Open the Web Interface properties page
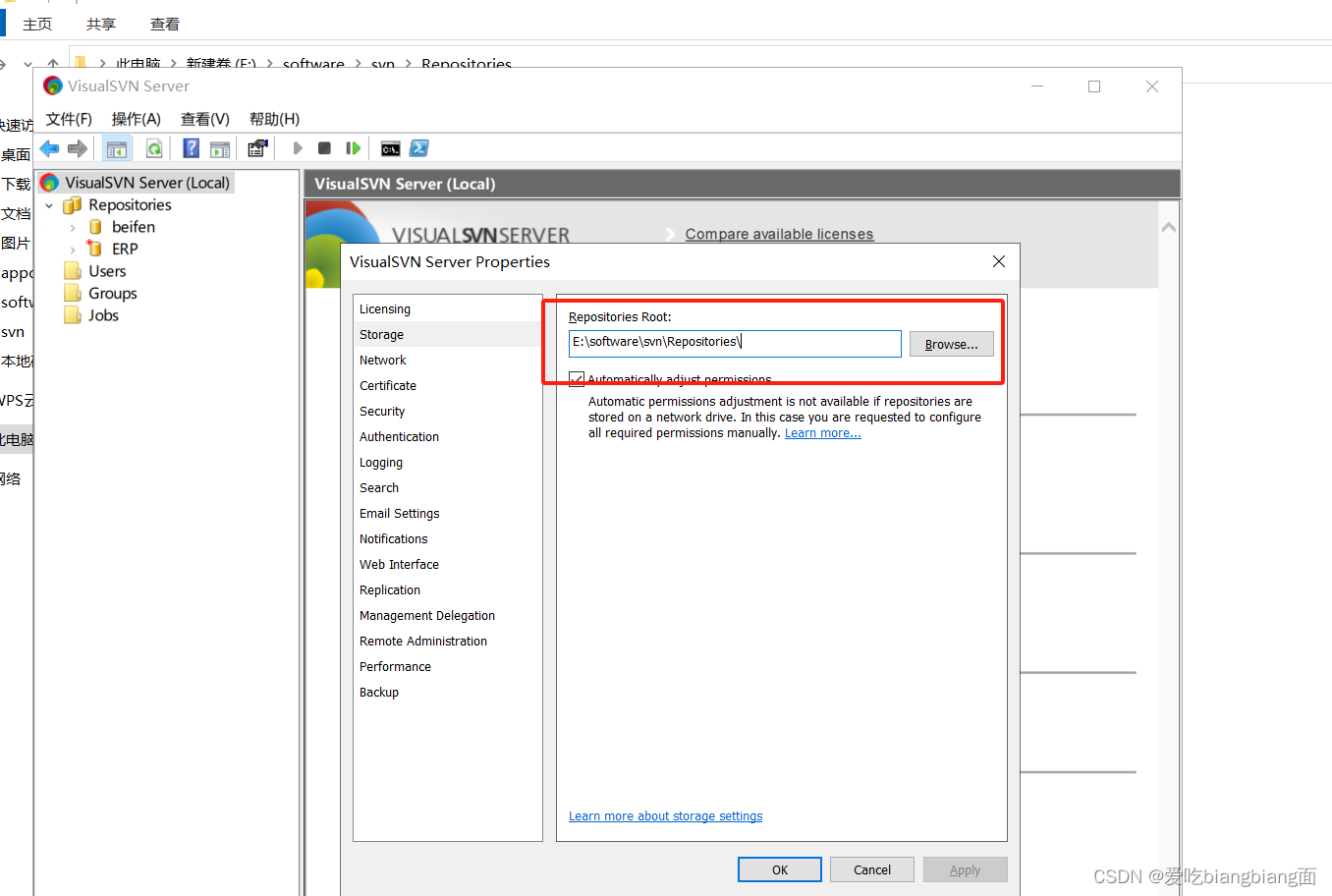 [x=447, y=564]
